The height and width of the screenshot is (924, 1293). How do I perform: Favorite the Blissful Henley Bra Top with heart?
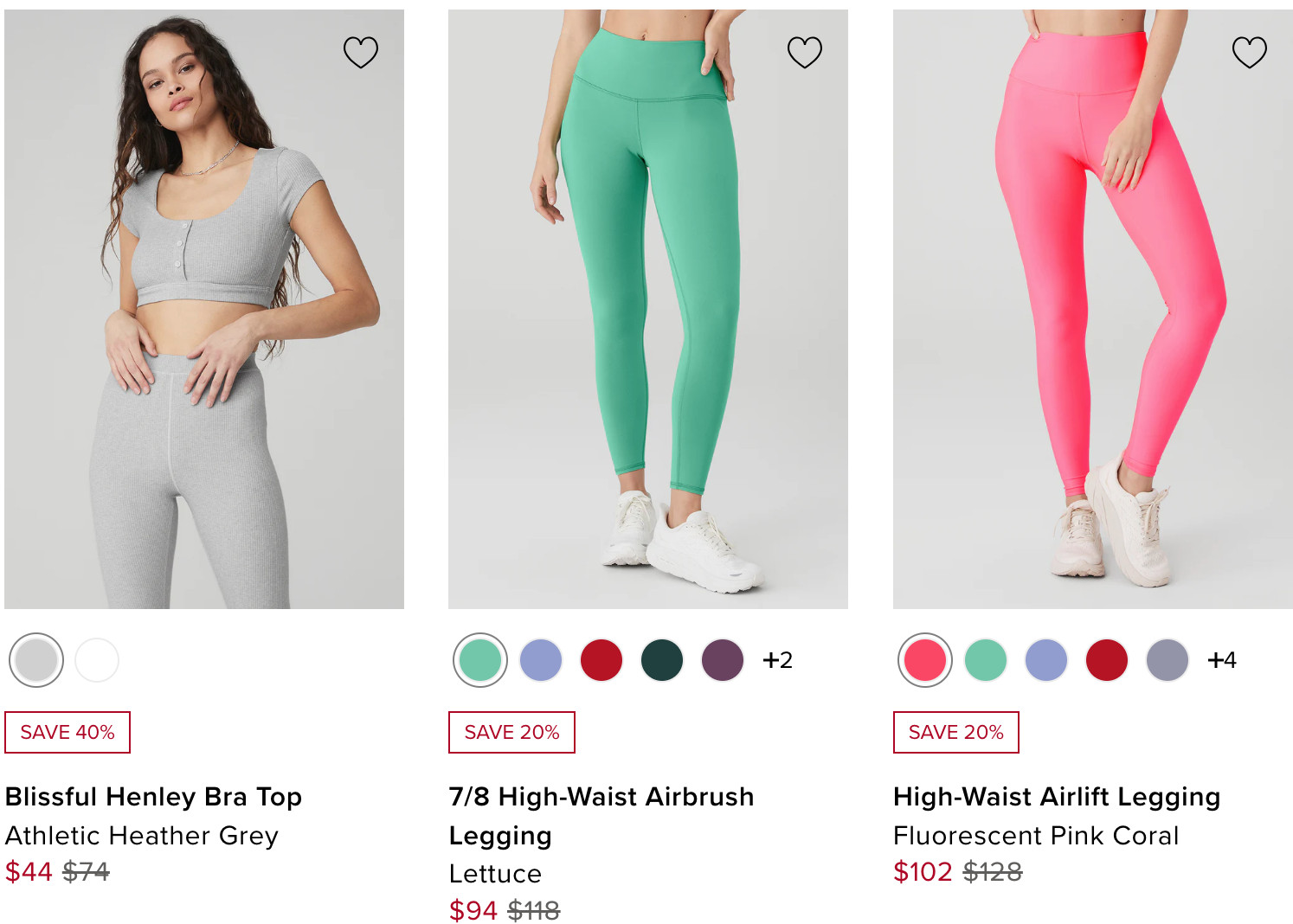(x=361, y=53)
